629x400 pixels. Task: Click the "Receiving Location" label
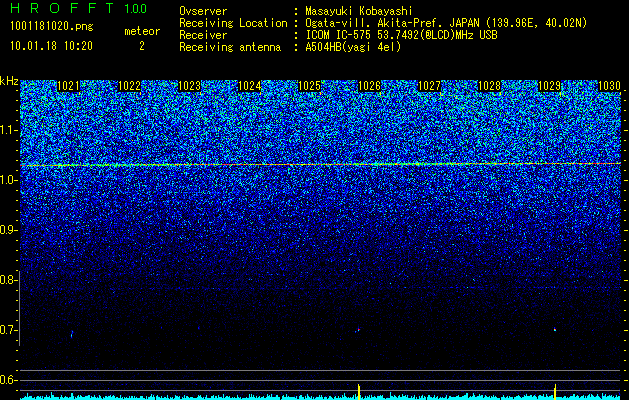click(x=233, y=23)
